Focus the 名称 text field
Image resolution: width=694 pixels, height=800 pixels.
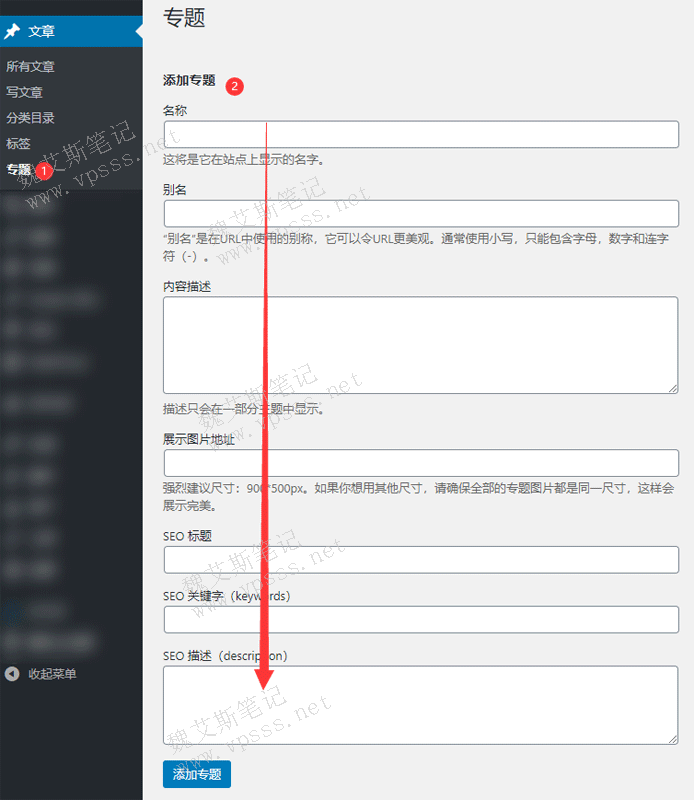[420, 134]
